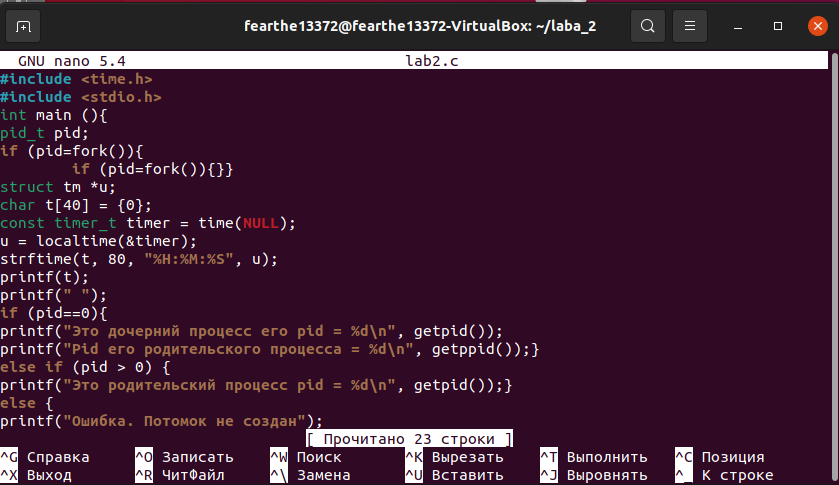Place cursor on char t[40] = {0}; line
Screen dimensions: 839x485
(76, 205)
